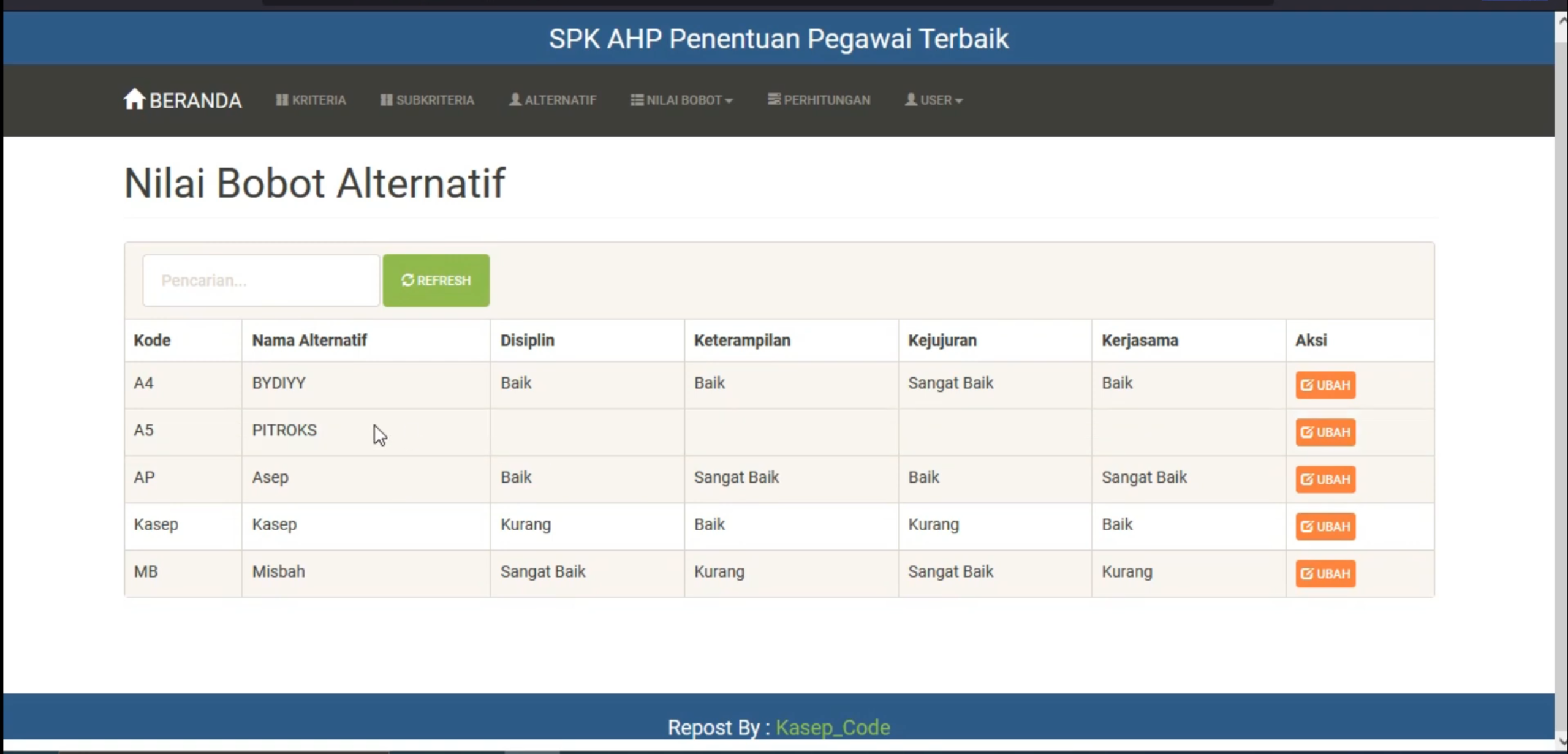Click the page vertical scrollbar
The height and width of the screenshot is (754, 1568).
point(1561,380)
